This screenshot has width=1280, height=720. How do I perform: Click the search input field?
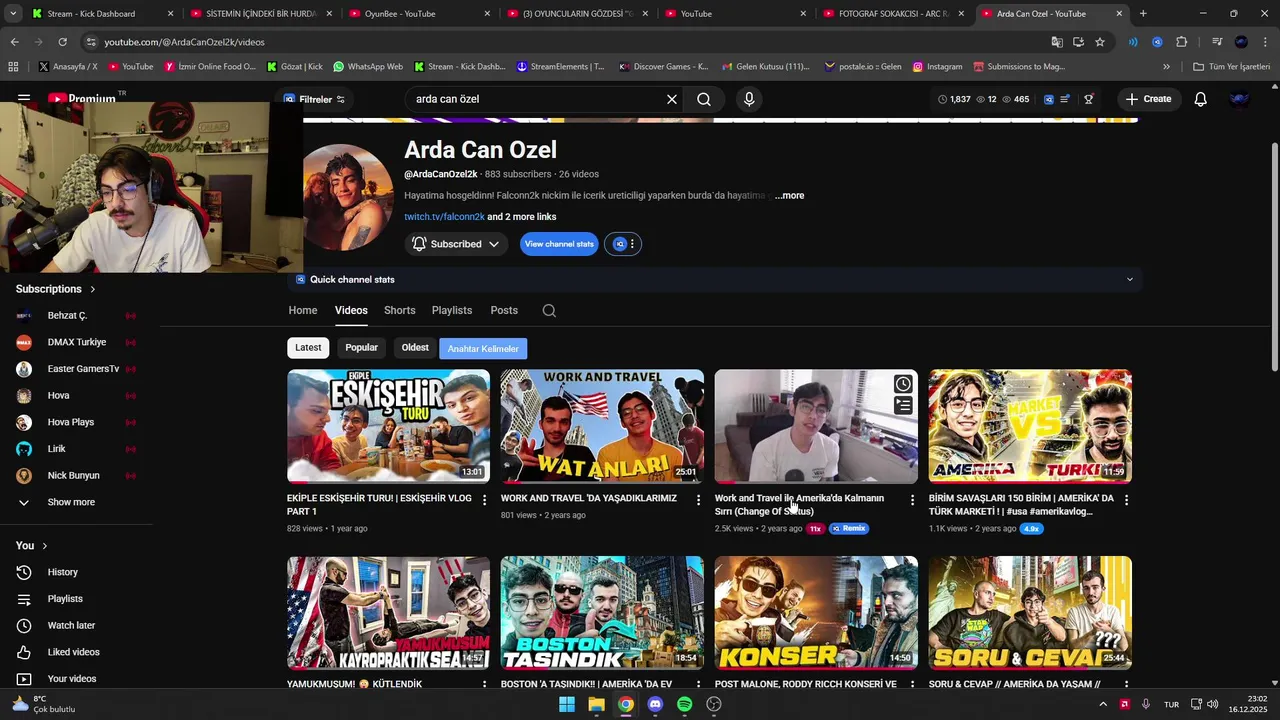pyautogui.click(x=535, y=99)
